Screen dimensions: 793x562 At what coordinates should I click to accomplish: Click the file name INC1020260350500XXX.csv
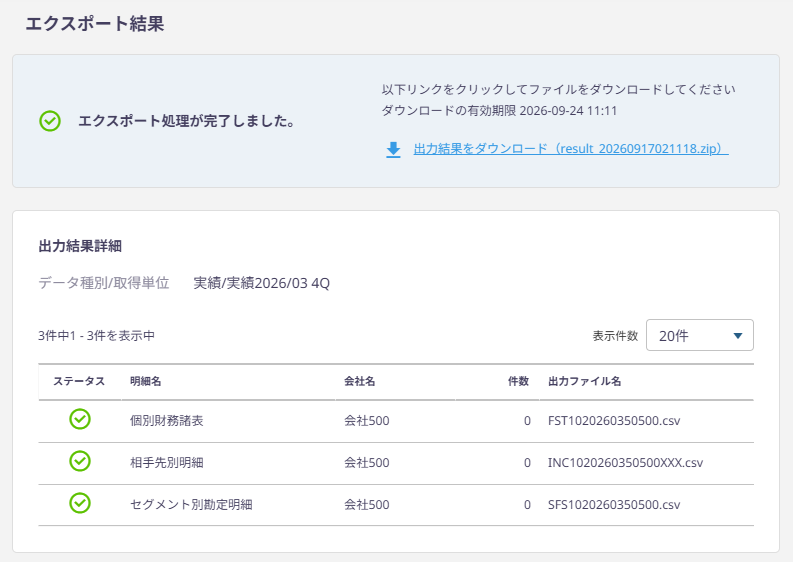tap(626, 463)
